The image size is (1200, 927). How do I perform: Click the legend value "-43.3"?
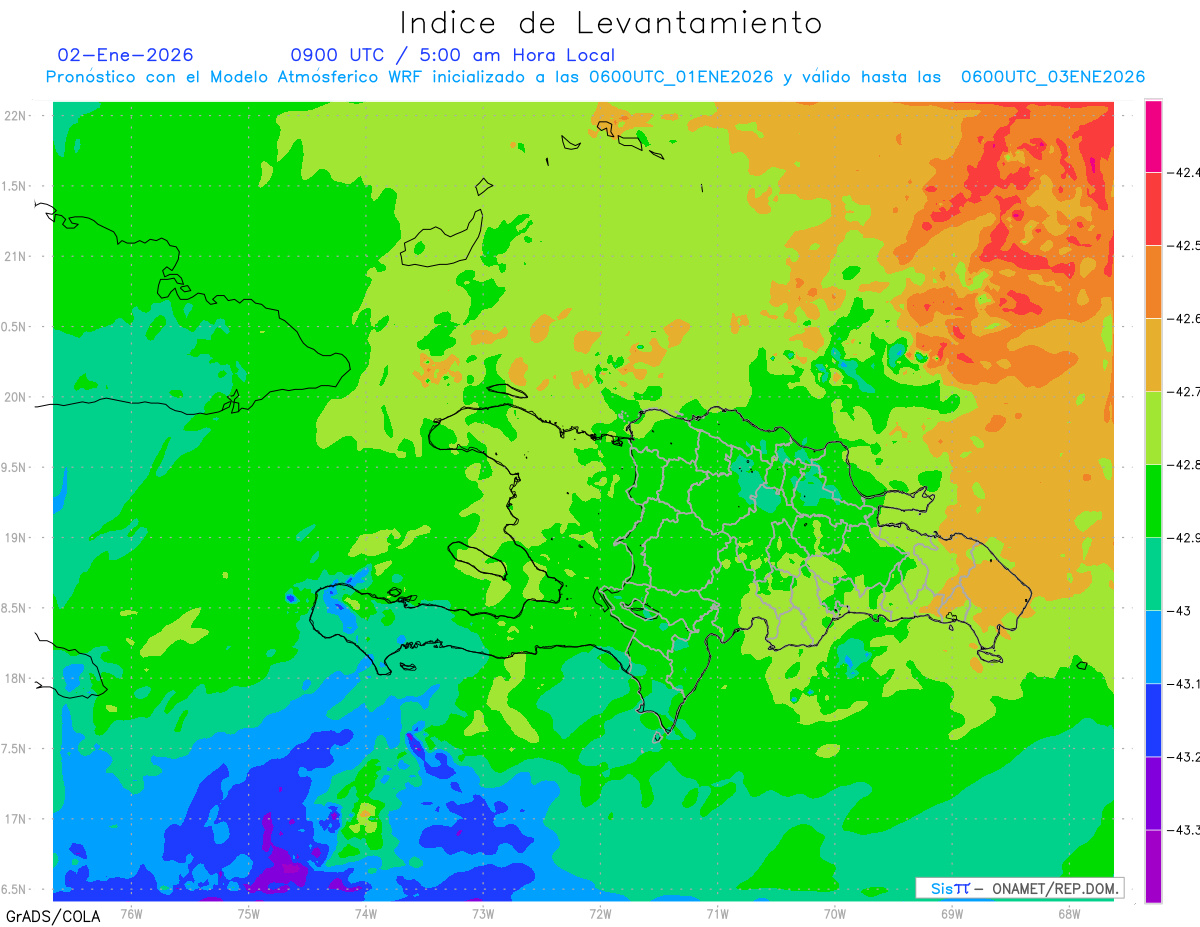(x=1183, y=830)
